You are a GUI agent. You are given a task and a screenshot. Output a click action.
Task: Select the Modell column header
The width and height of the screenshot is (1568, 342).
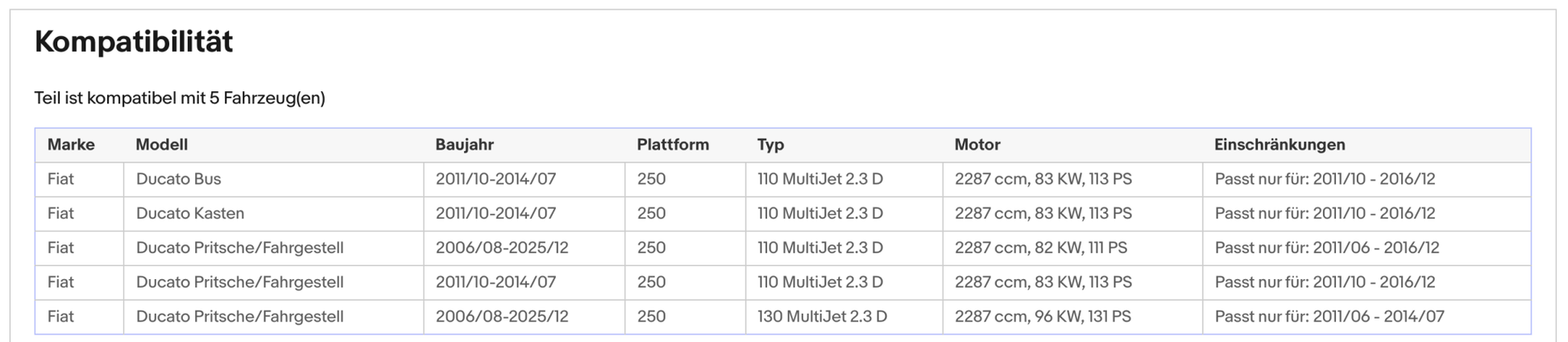point(274,145)
